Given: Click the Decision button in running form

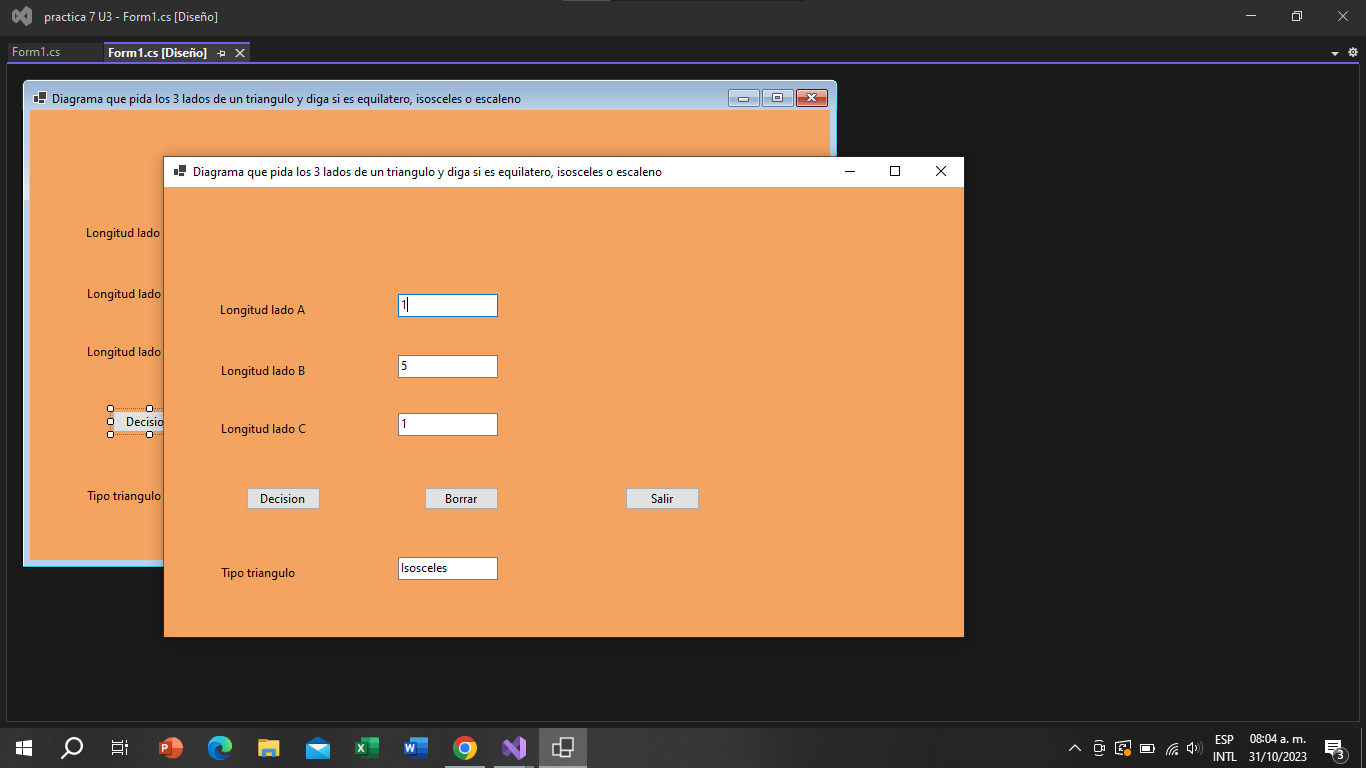Looking at the screenshot, I should click(283, 498).
